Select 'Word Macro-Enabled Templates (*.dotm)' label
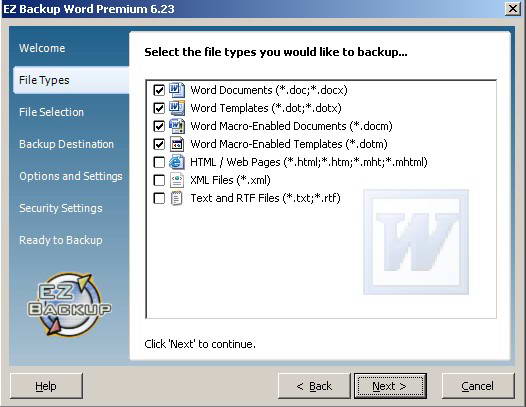The width and height of the screenshot is (526, 407). click(x=289, y=144)
